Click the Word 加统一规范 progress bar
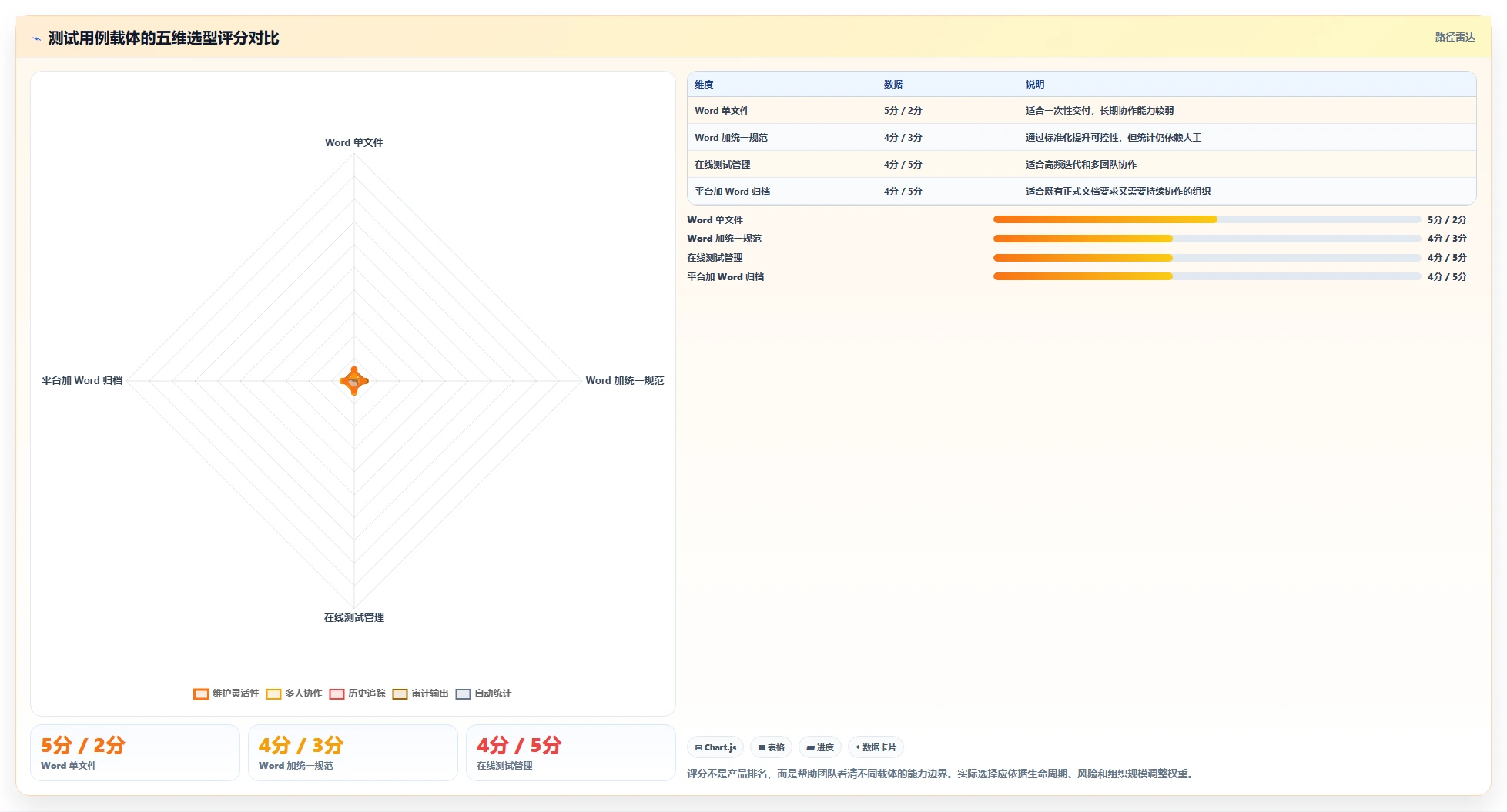This screenshot has width=1507, height=812. [1207, 239]
